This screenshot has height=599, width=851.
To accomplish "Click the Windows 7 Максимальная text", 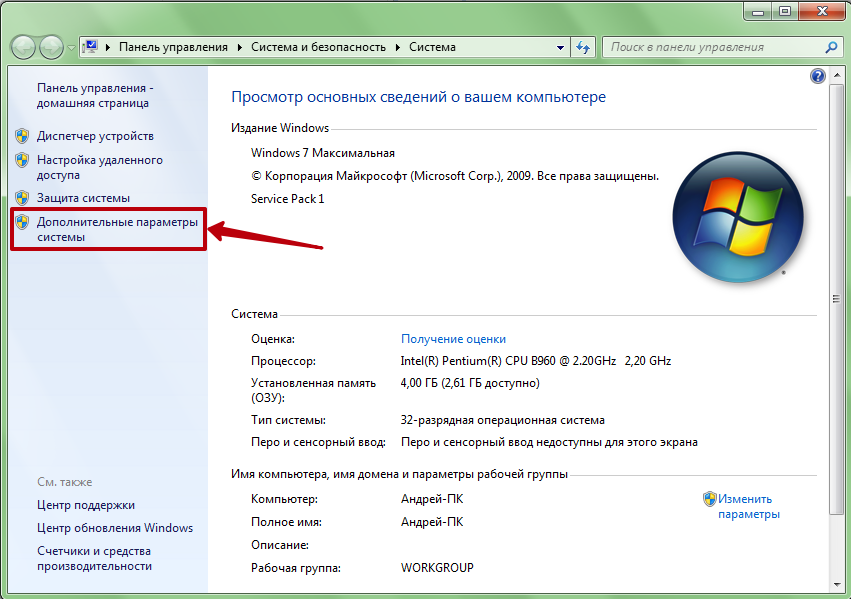I will click(323, 153).
